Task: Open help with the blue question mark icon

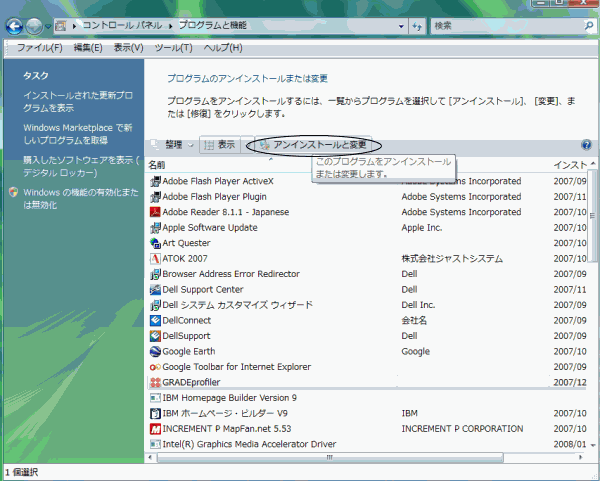Action: point(586,145)
